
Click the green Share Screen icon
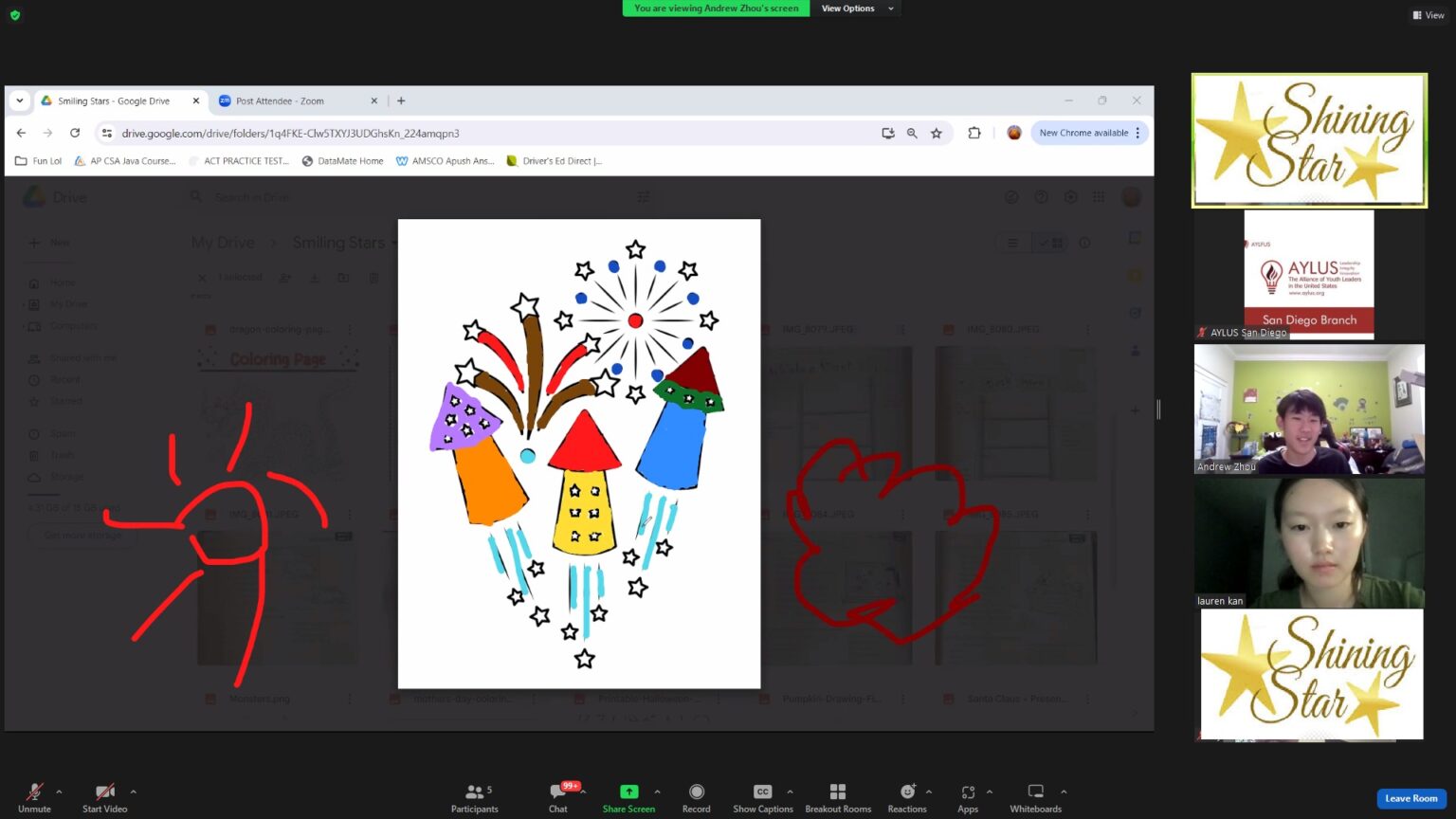coord(628,792)
